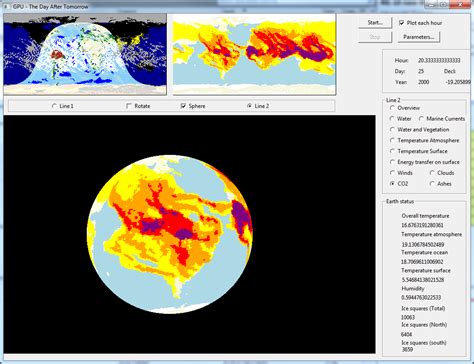
Task: Pick Water and Vegetation option
Action: (392, 130)
